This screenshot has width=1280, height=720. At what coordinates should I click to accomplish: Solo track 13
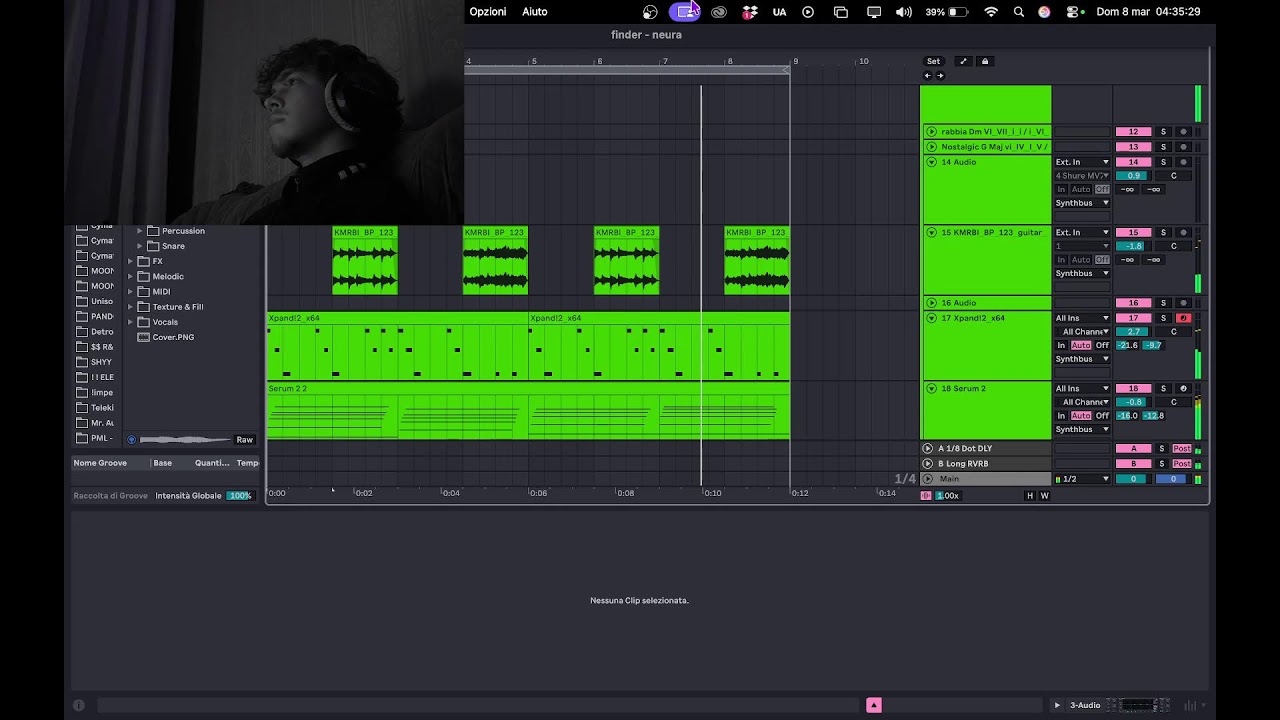pos(1163,147)
